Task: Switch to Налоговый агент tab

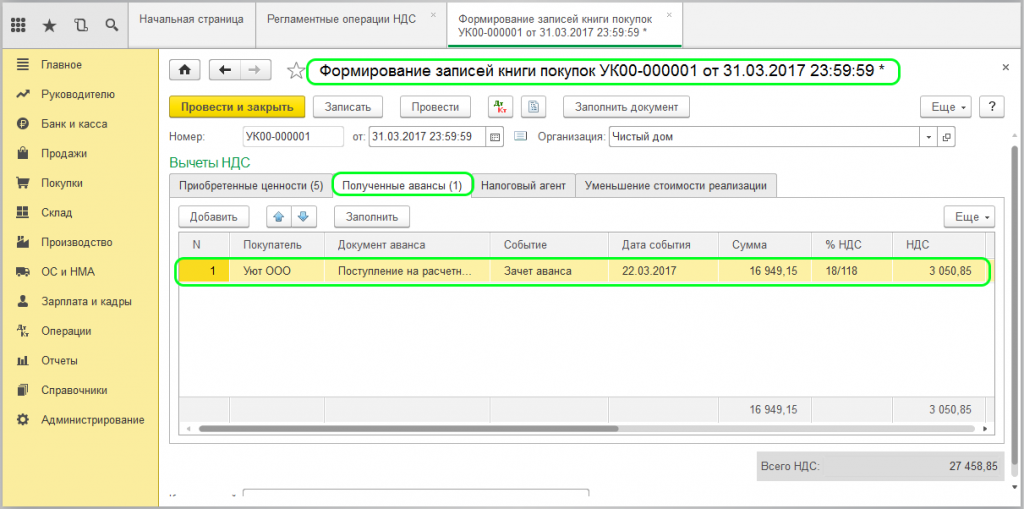Action: pyautogui.click(x=523, y=185)
